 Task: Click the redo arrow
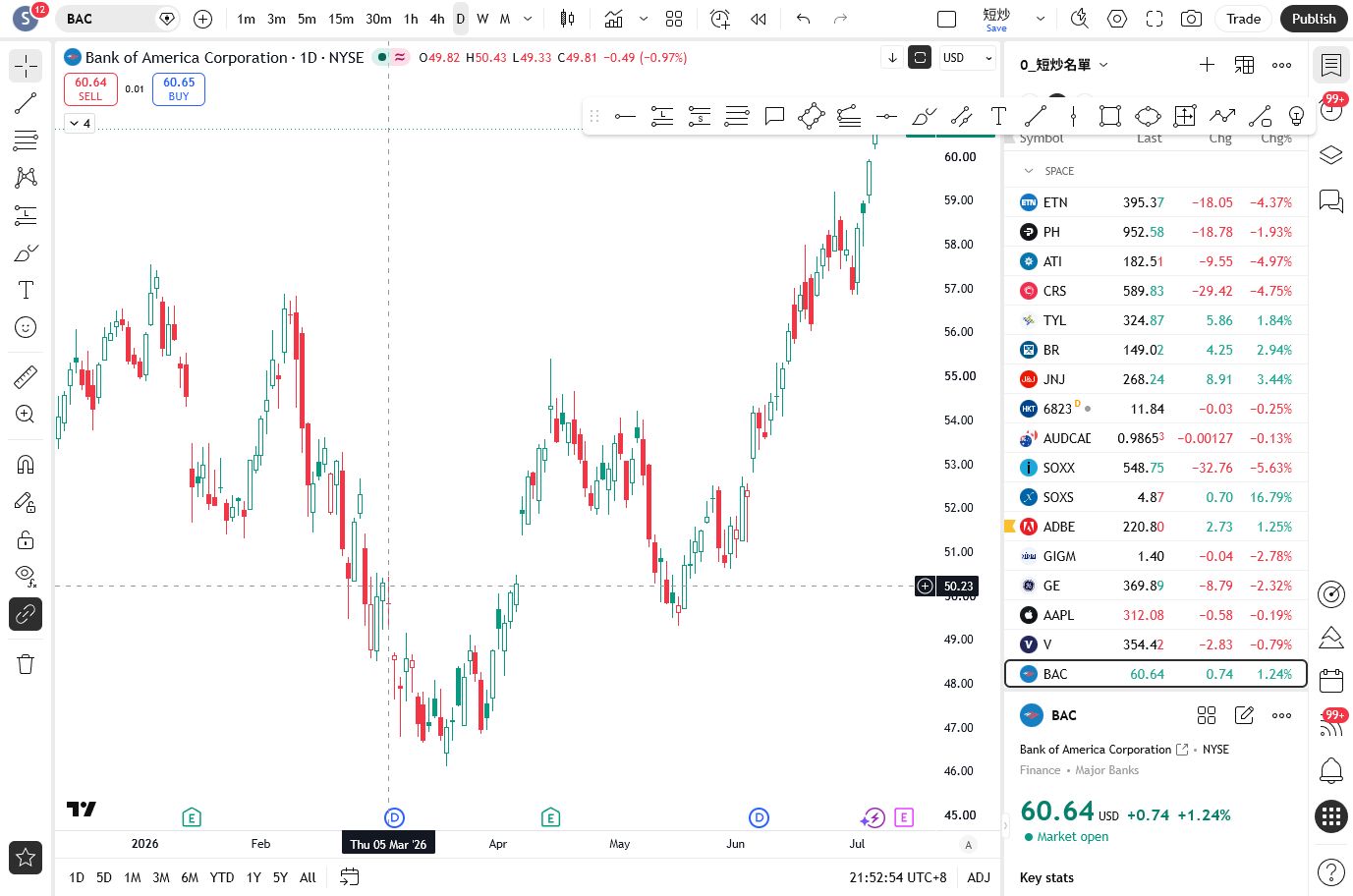pos(840,19)
